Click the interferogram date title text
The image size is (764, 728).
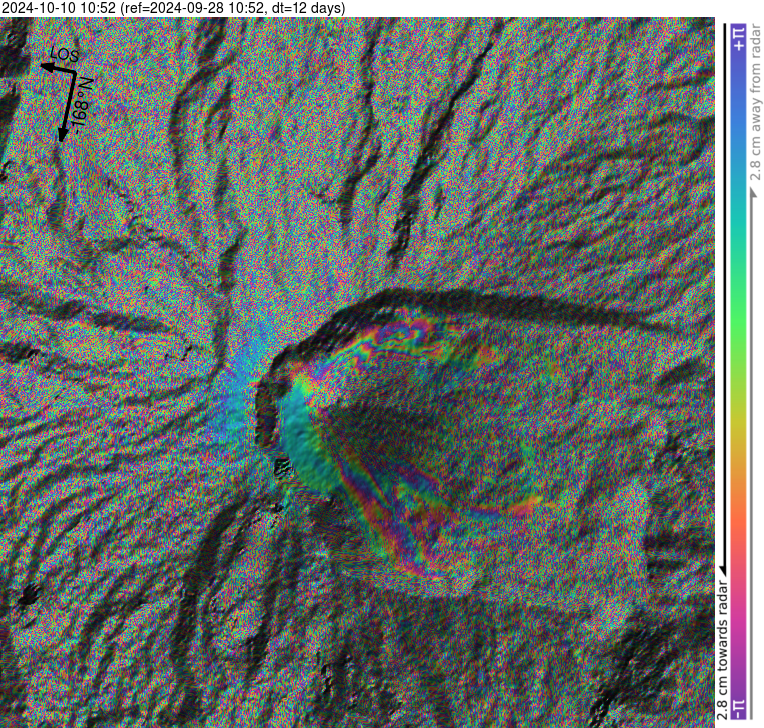click(173, 8)
